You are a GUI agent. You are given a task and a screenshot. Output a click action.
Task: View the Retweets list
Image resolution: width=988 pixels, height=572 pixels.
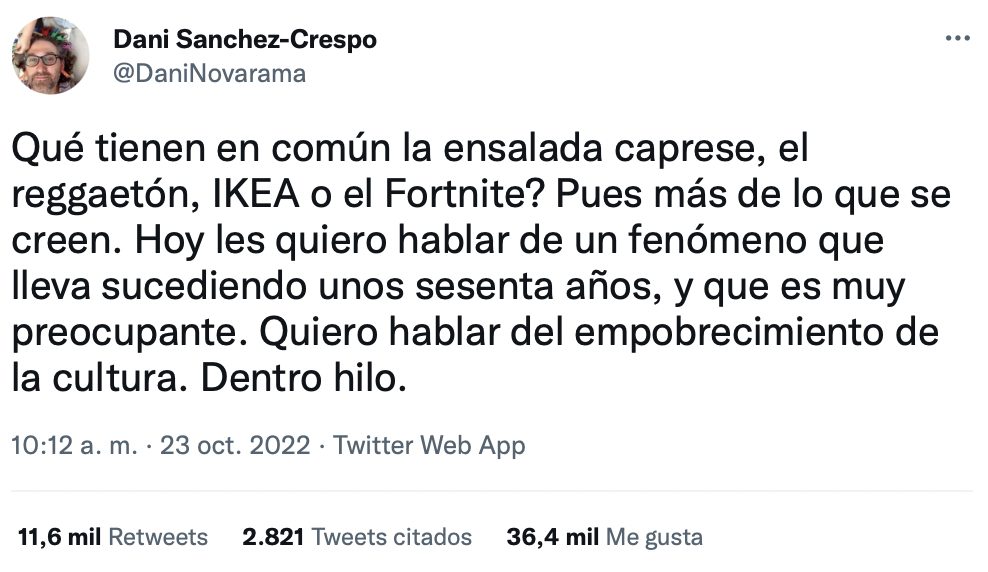point(157,537)
